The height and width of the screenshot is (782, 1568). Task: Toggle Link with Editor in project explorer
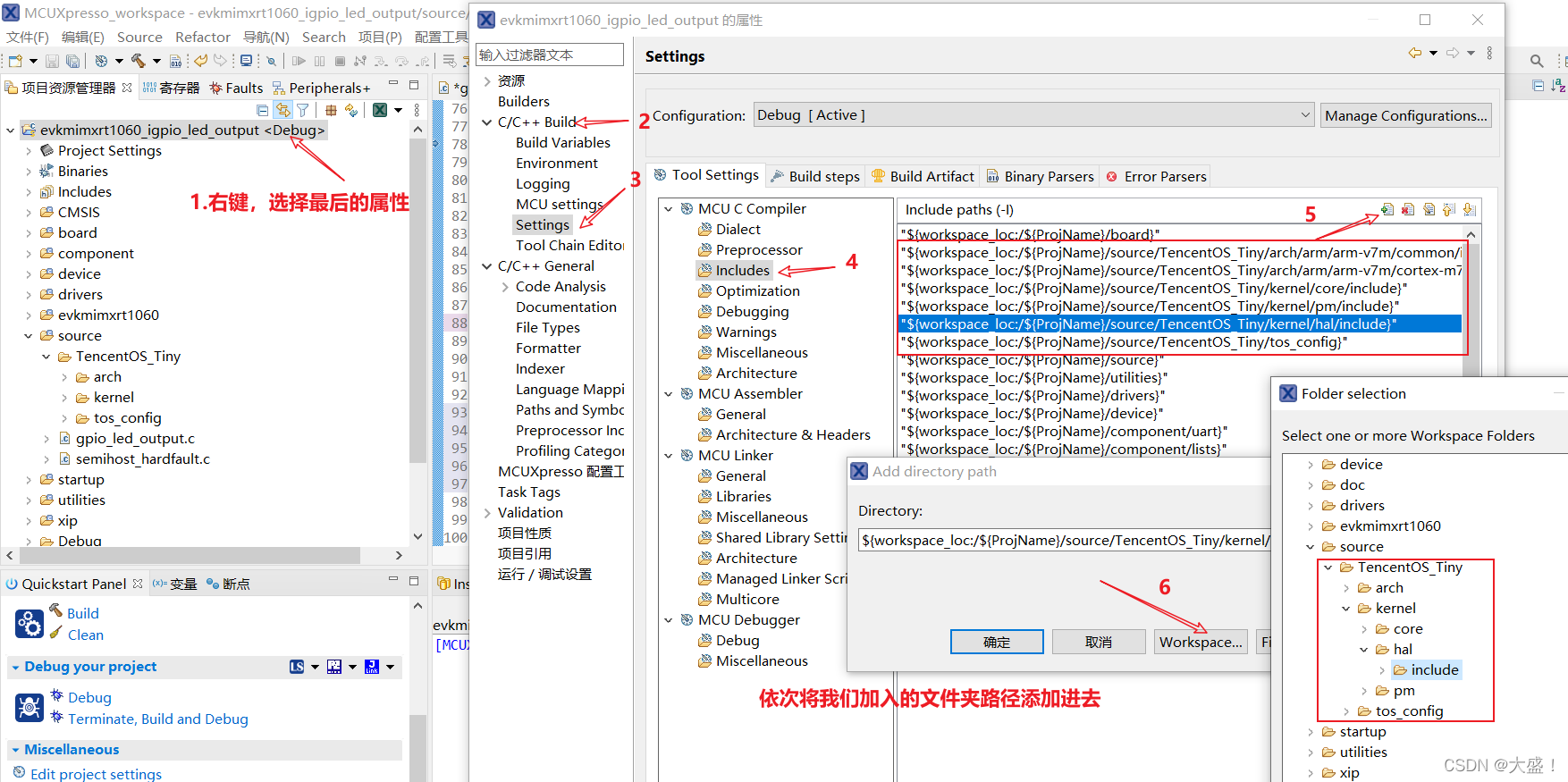[x=282, y=110]
